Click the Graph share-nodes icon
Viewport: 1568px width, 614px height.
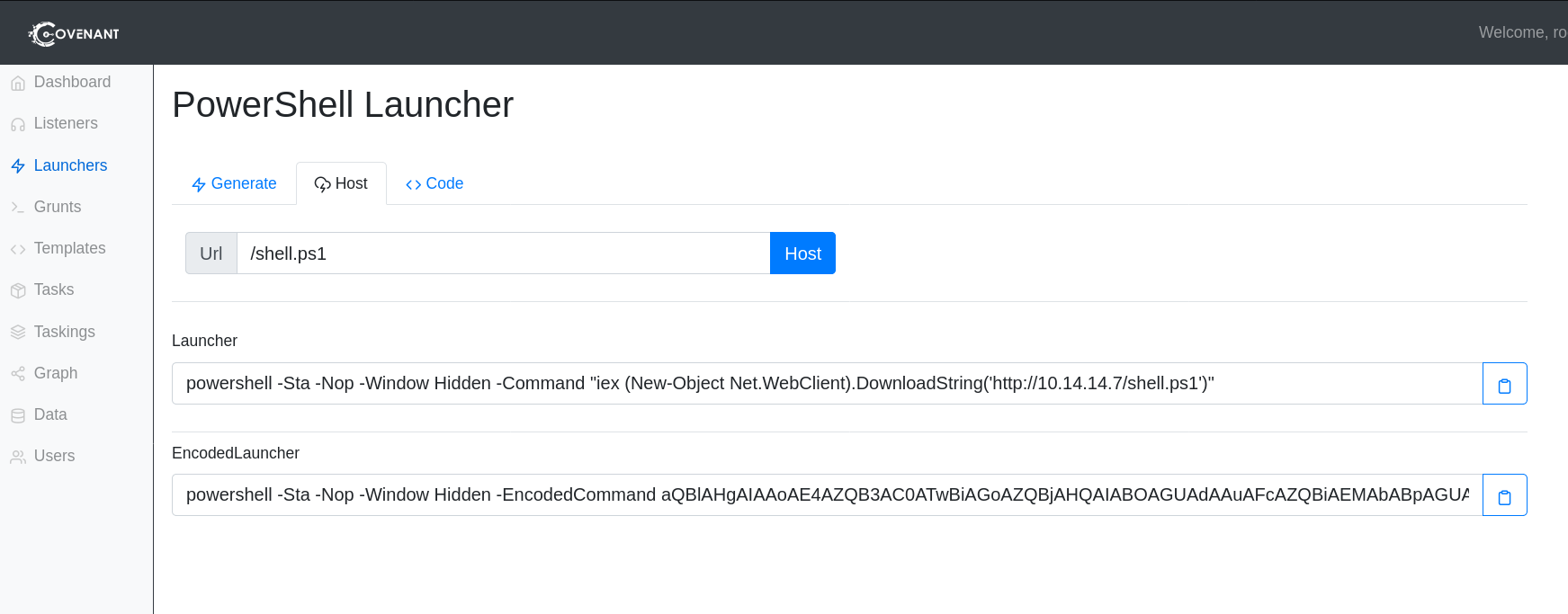click(x=18, y=374)
